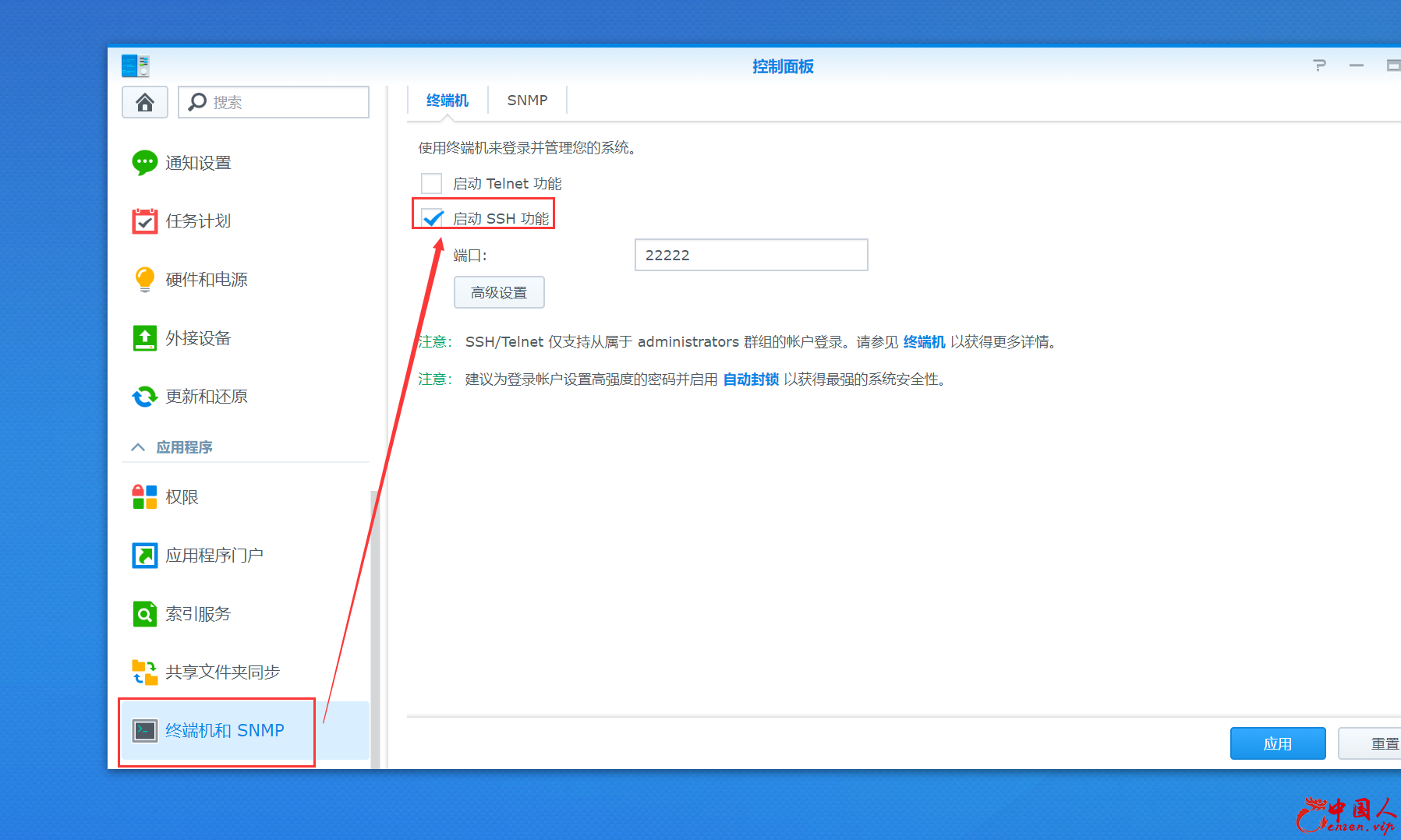Open Task Scheduler calendar icon
1401x840 pixels.
coord(145,221)
